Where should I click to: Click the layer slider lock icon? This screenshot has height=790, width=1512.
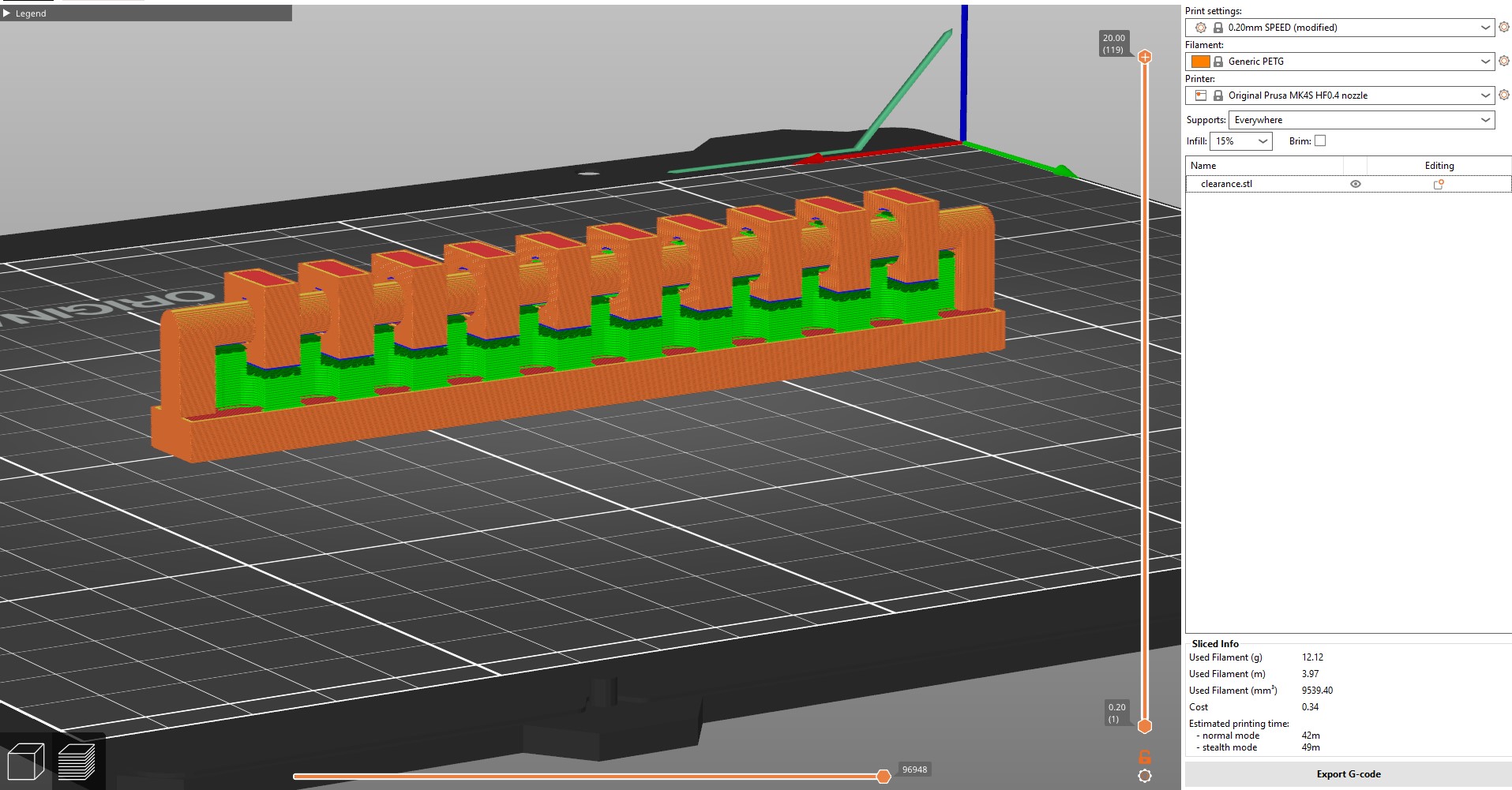1144,756
